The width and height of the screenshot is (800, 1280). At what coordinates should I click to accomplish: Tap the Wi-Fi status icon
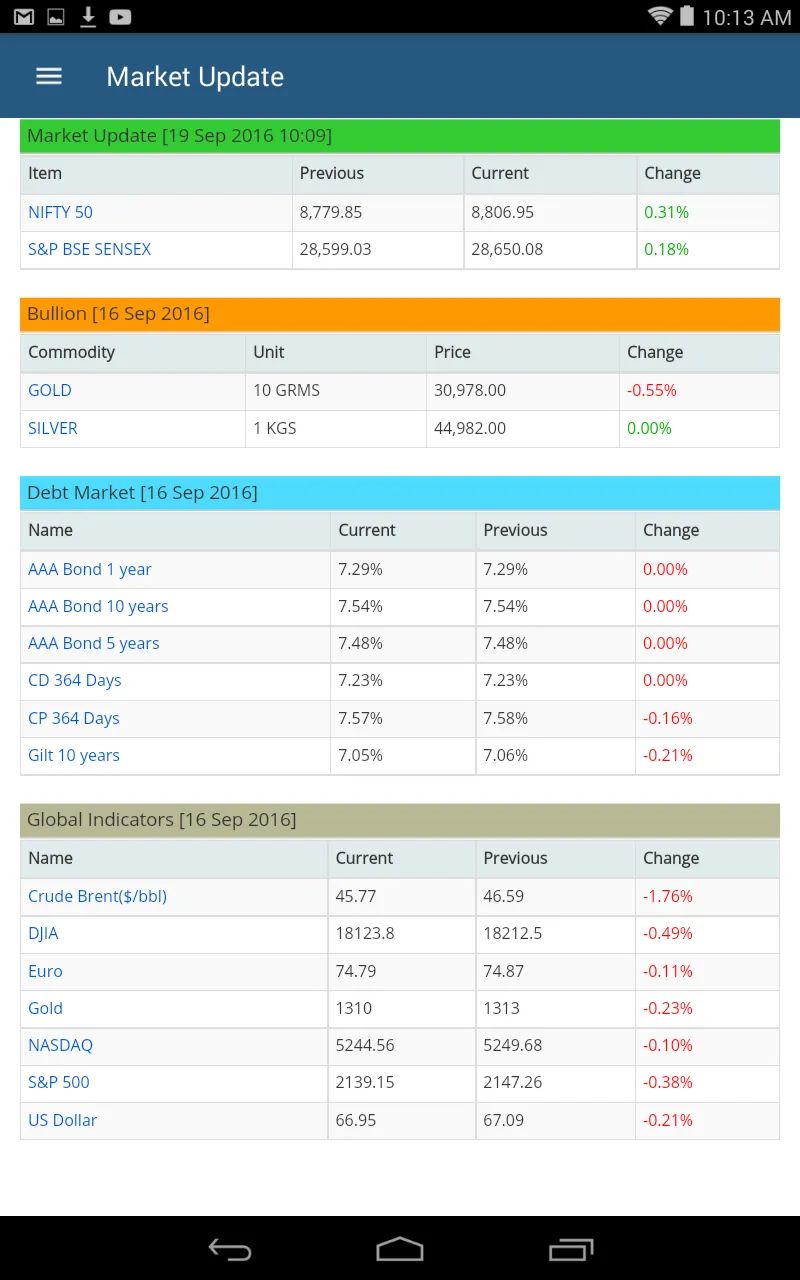(x=660, y=16)
